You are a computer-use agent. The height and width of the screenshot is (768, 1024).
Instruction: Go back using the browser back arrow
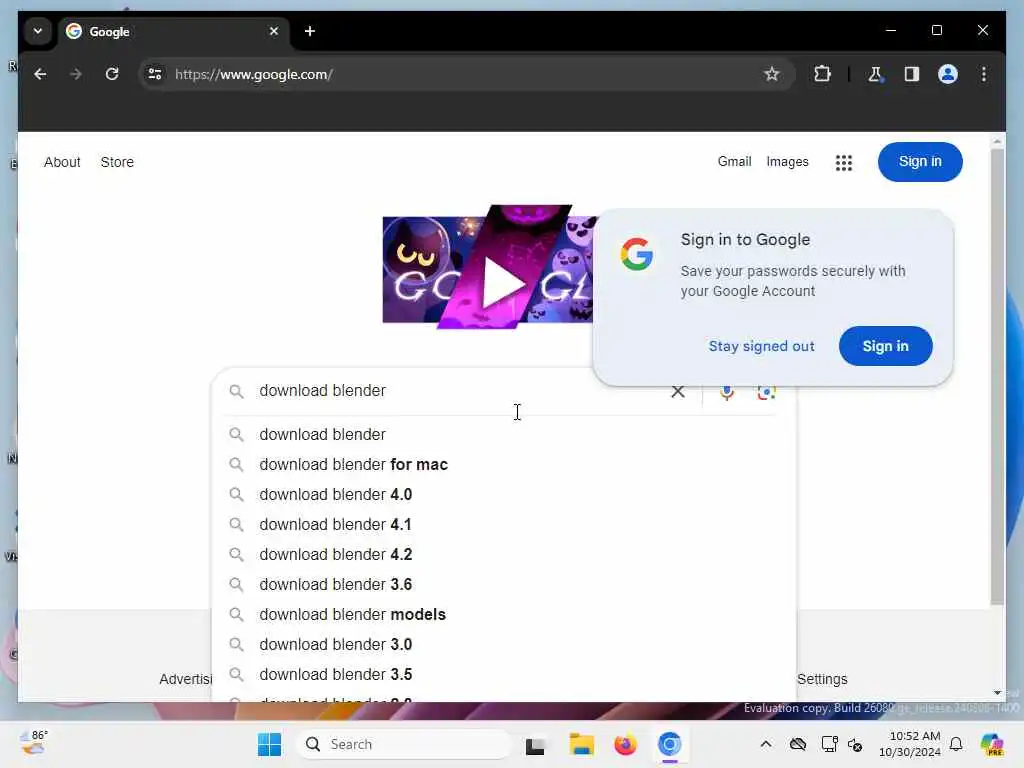pos(40,74)
